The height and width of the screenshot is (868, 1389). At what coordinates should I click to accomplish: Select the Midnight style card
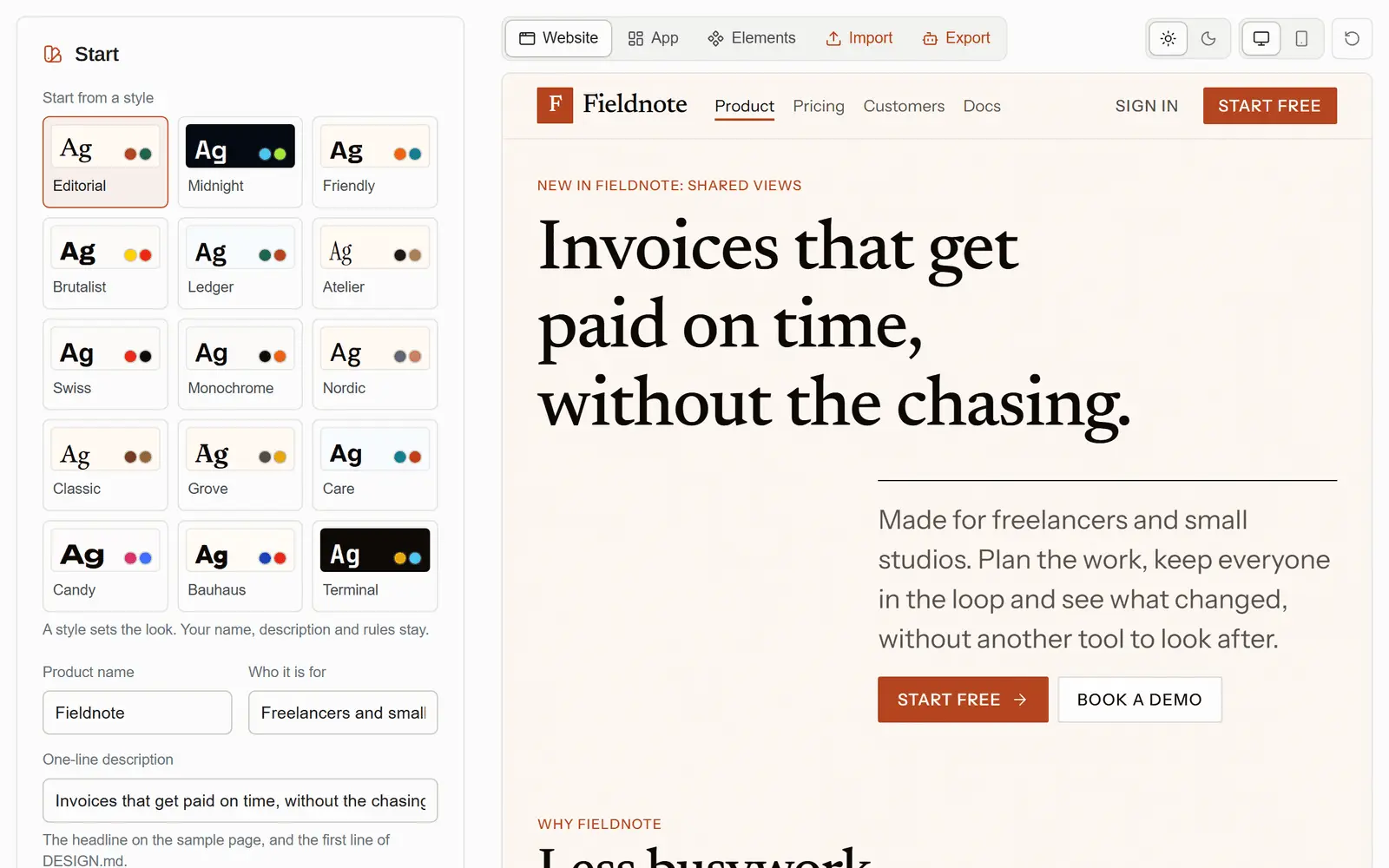(240, 162)
